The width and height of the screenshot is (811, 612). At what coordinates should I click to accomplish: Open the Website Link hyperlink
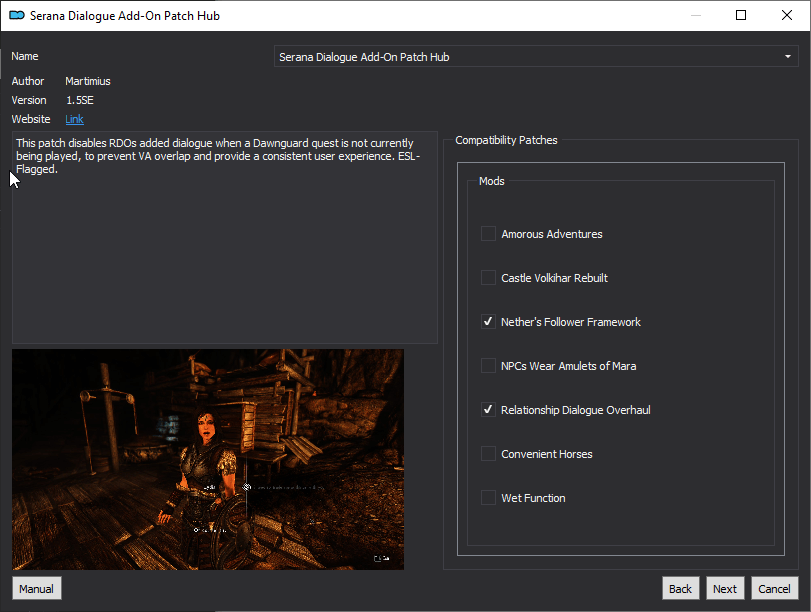74,119
